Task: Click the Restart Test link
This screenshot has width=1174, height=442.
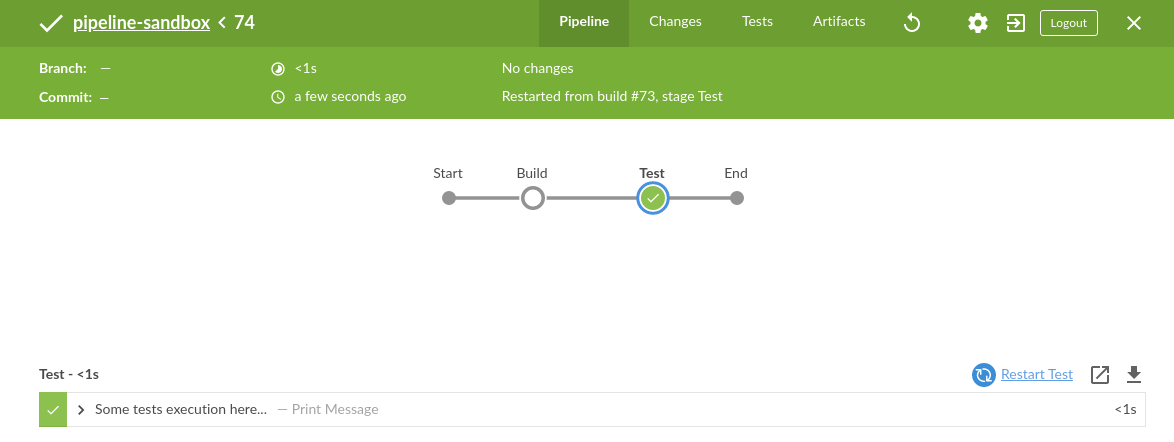Action: (1037, 375)
